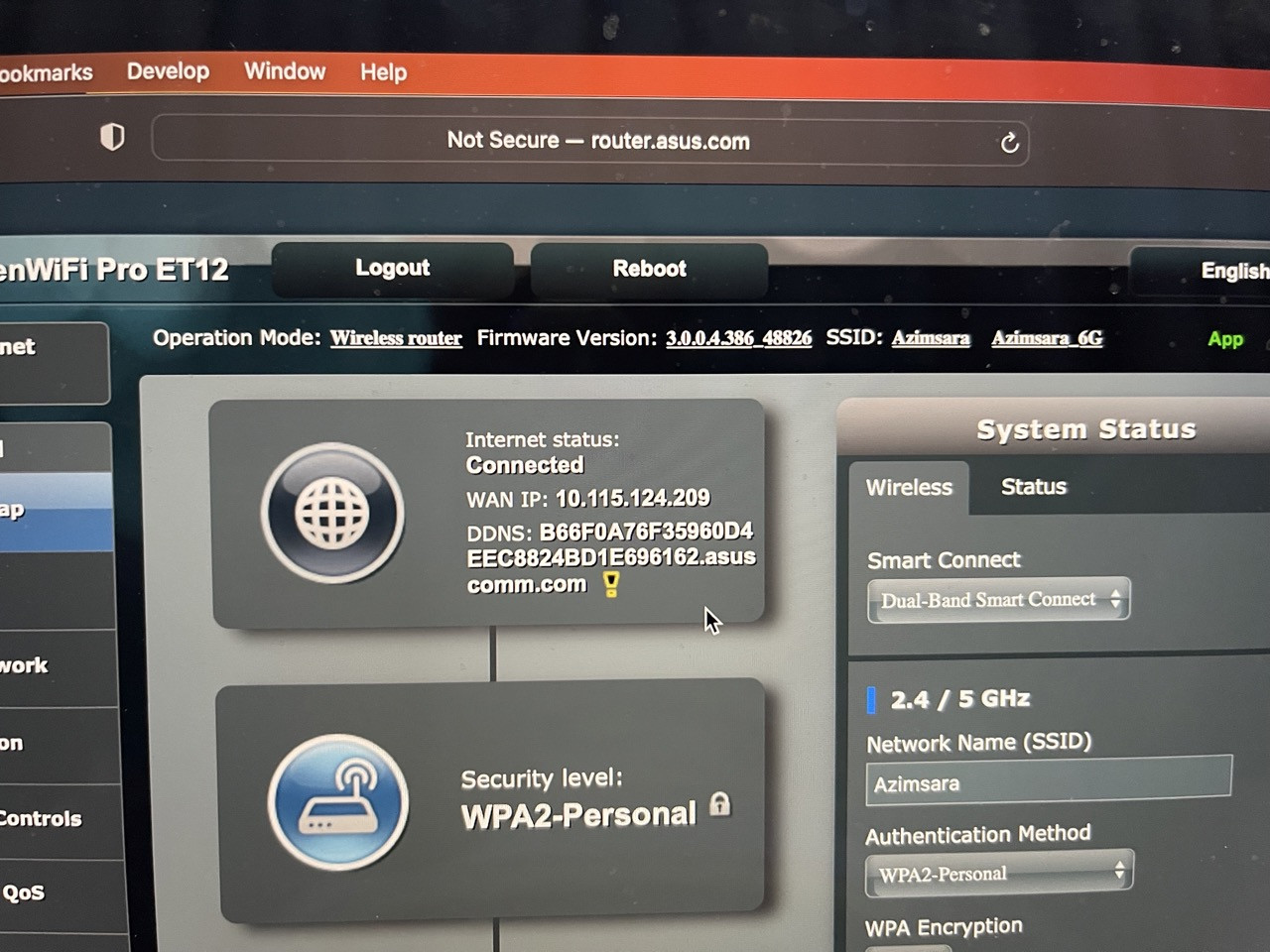This screenshot has height=952, width=1270.
Task: Click the wireless router security icon
Action: (x=337, y=802)
